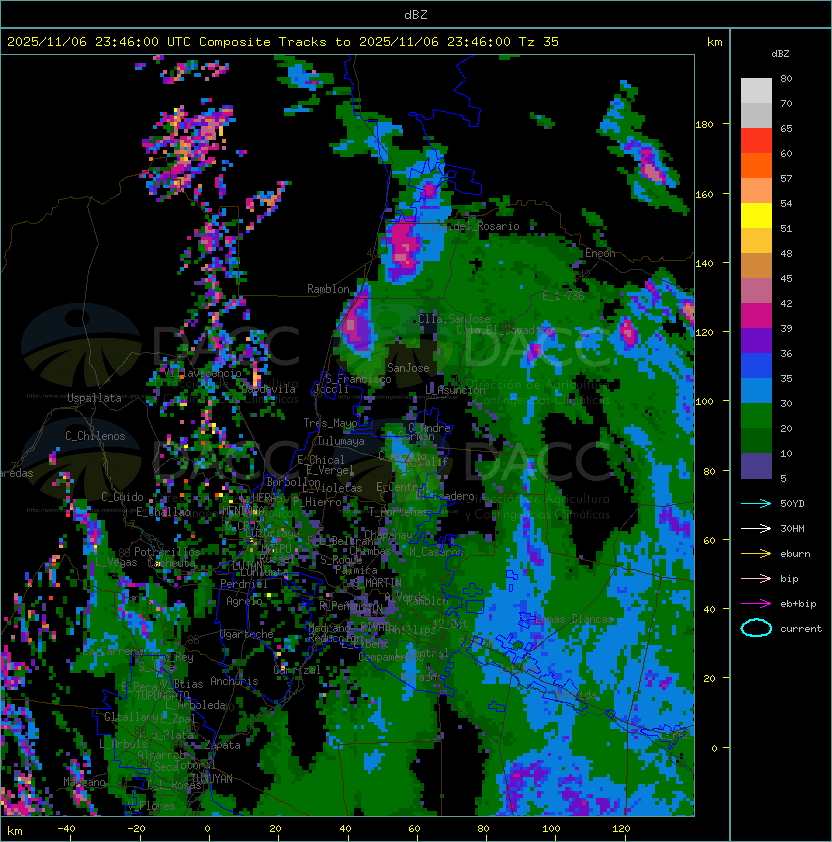Click the 'E_Chical' map label
This screenshot has width=832, height=842.
[321, 460]
